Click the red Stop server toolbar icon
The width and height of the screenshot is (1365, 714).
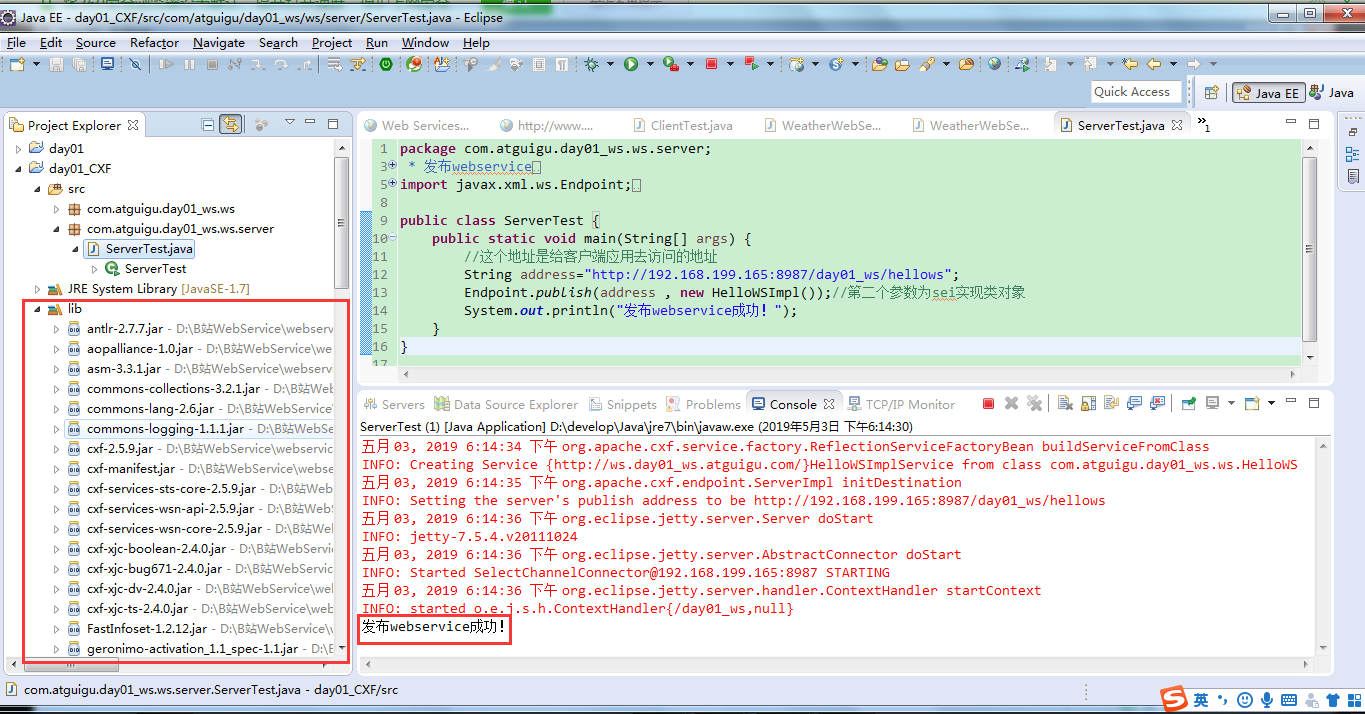coord(711,64)
